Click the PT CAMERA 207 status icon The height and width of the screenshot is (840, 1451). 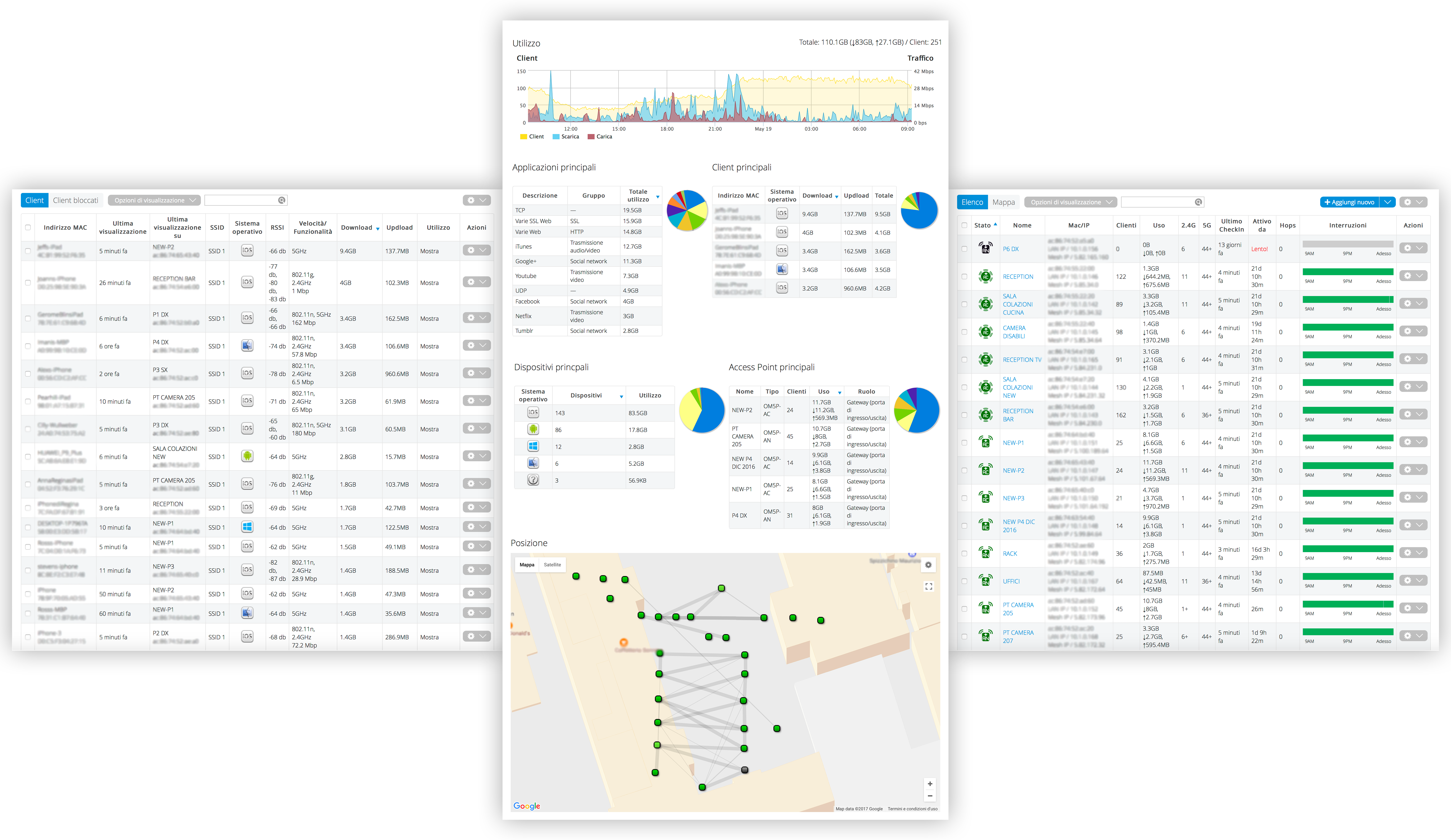(985, 636)
